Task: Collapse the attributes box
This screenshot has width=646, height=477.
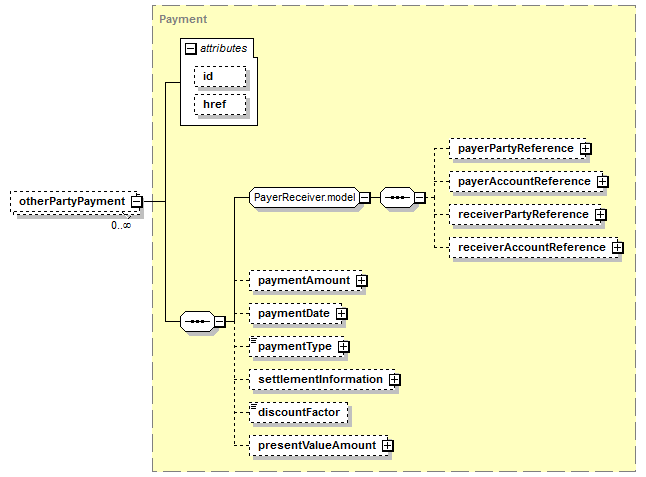Action: click(x=190, y=49)
